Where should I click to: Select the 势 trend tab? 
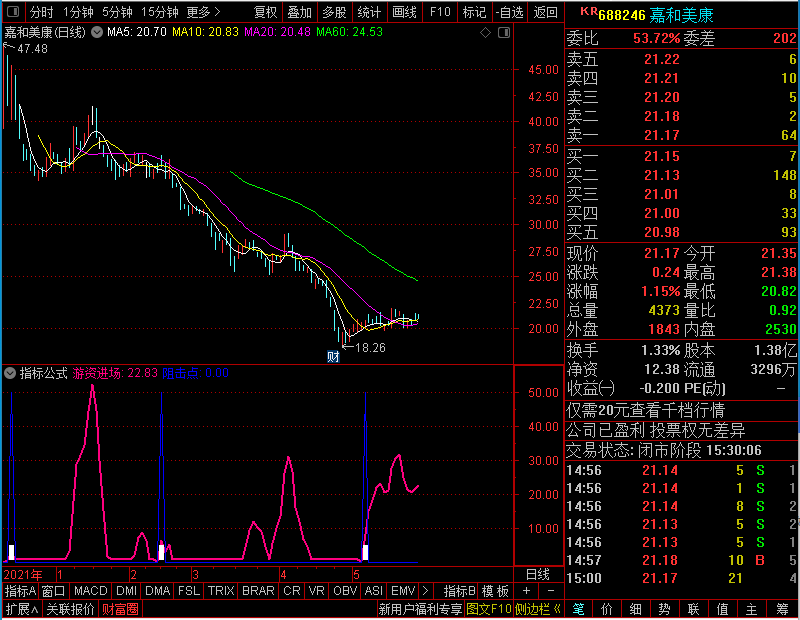pos(664,609)
